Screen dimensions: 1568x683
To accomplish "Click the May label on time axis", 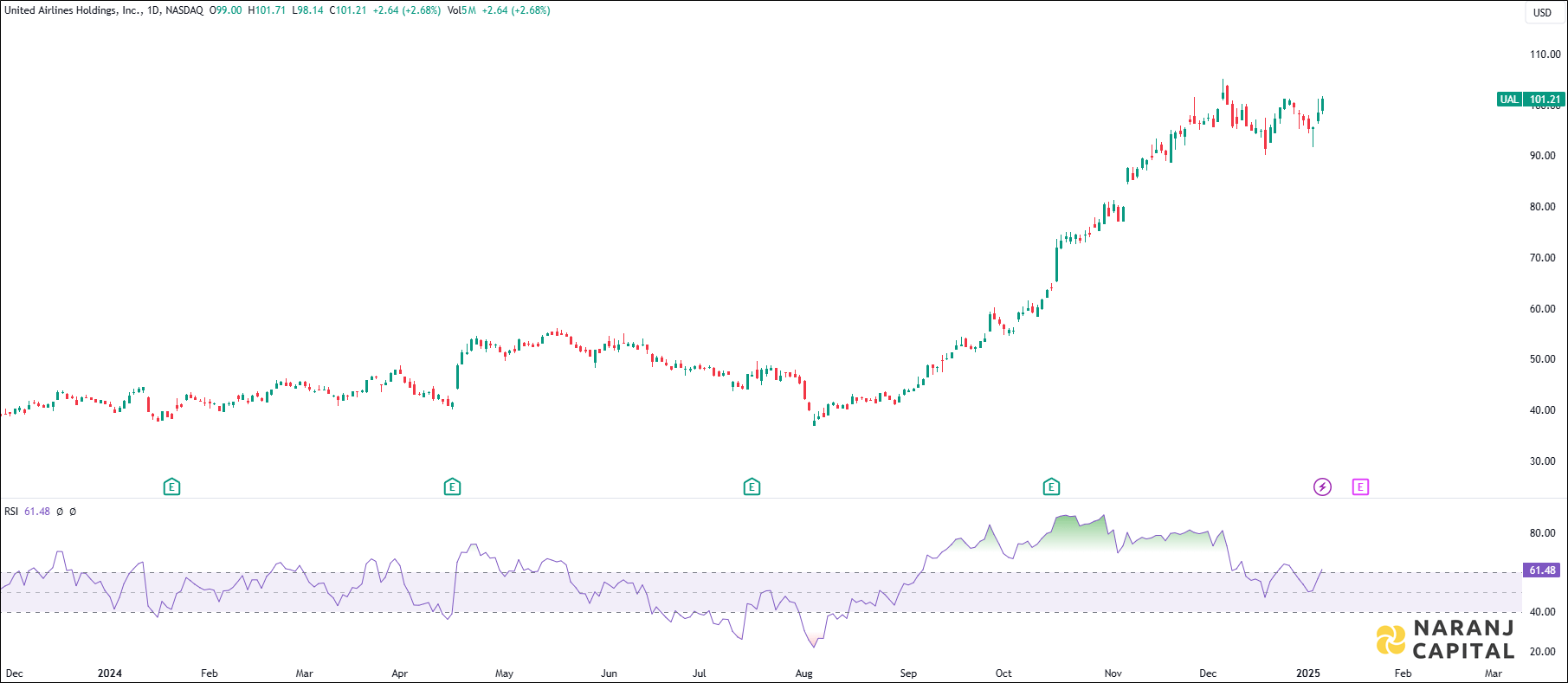I will [x=504, y=673].
